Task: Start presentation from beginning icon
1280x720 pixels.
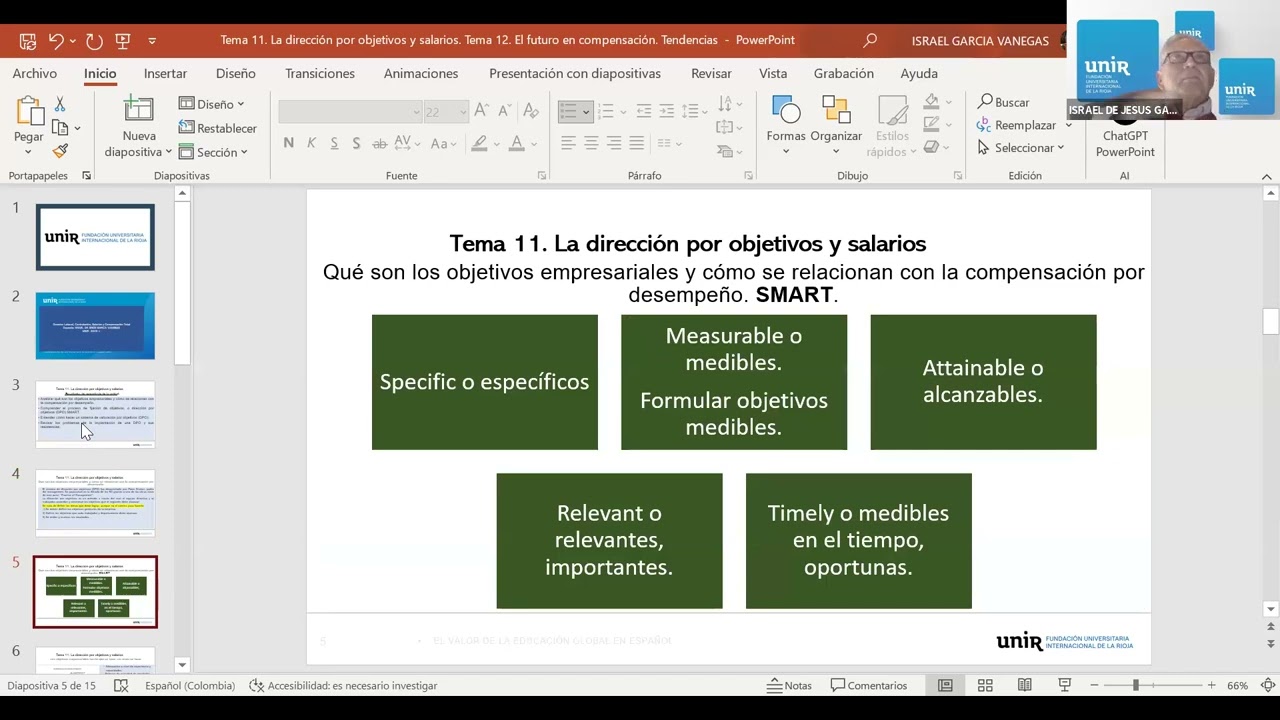Action: (123, 41)
